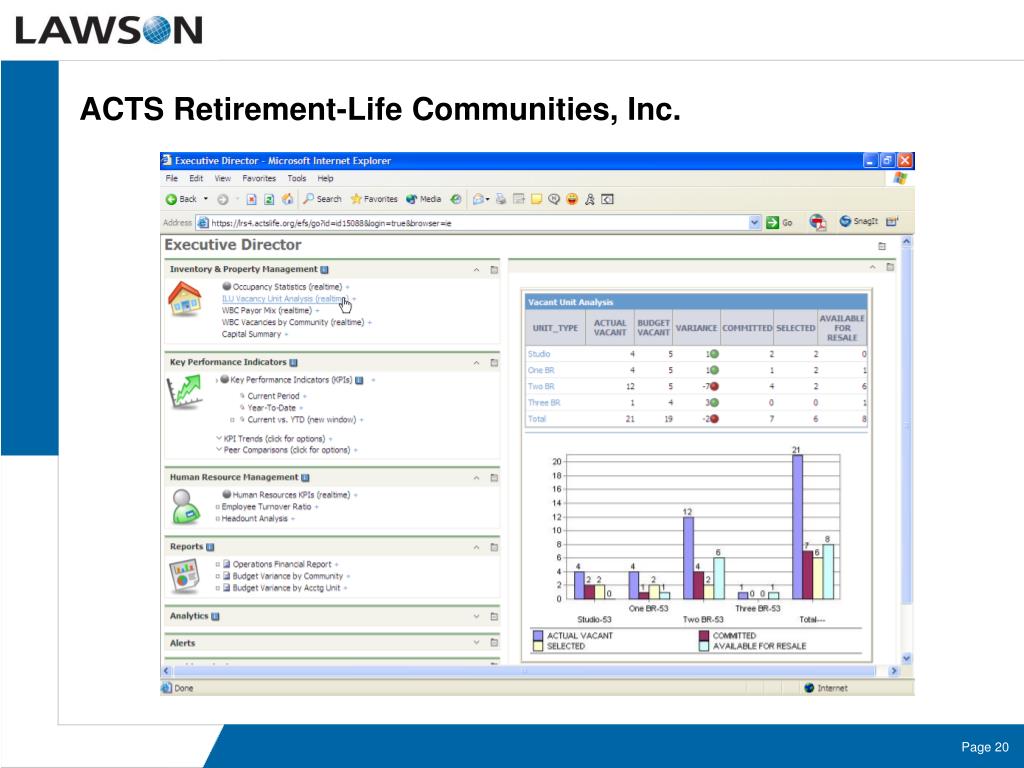Image resolution: width=1024 pixels, height=768 pixels.
Task: Click info icon beside Analytics heading
Action: click(216, 616)
